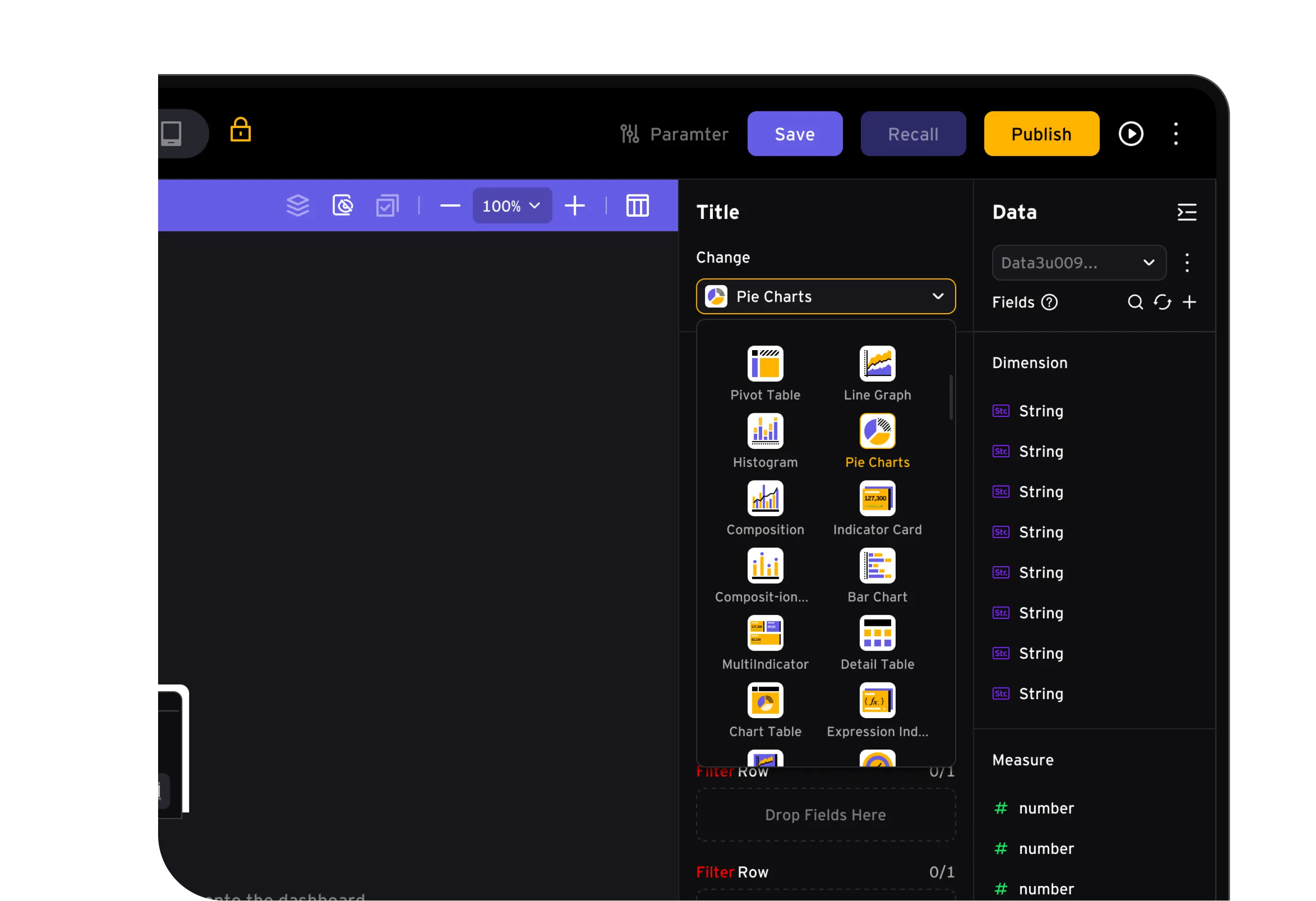The width and height of the screenshot is (1316, 901).
Task: Select the first String dimension field
Action: coord(1028,411)
